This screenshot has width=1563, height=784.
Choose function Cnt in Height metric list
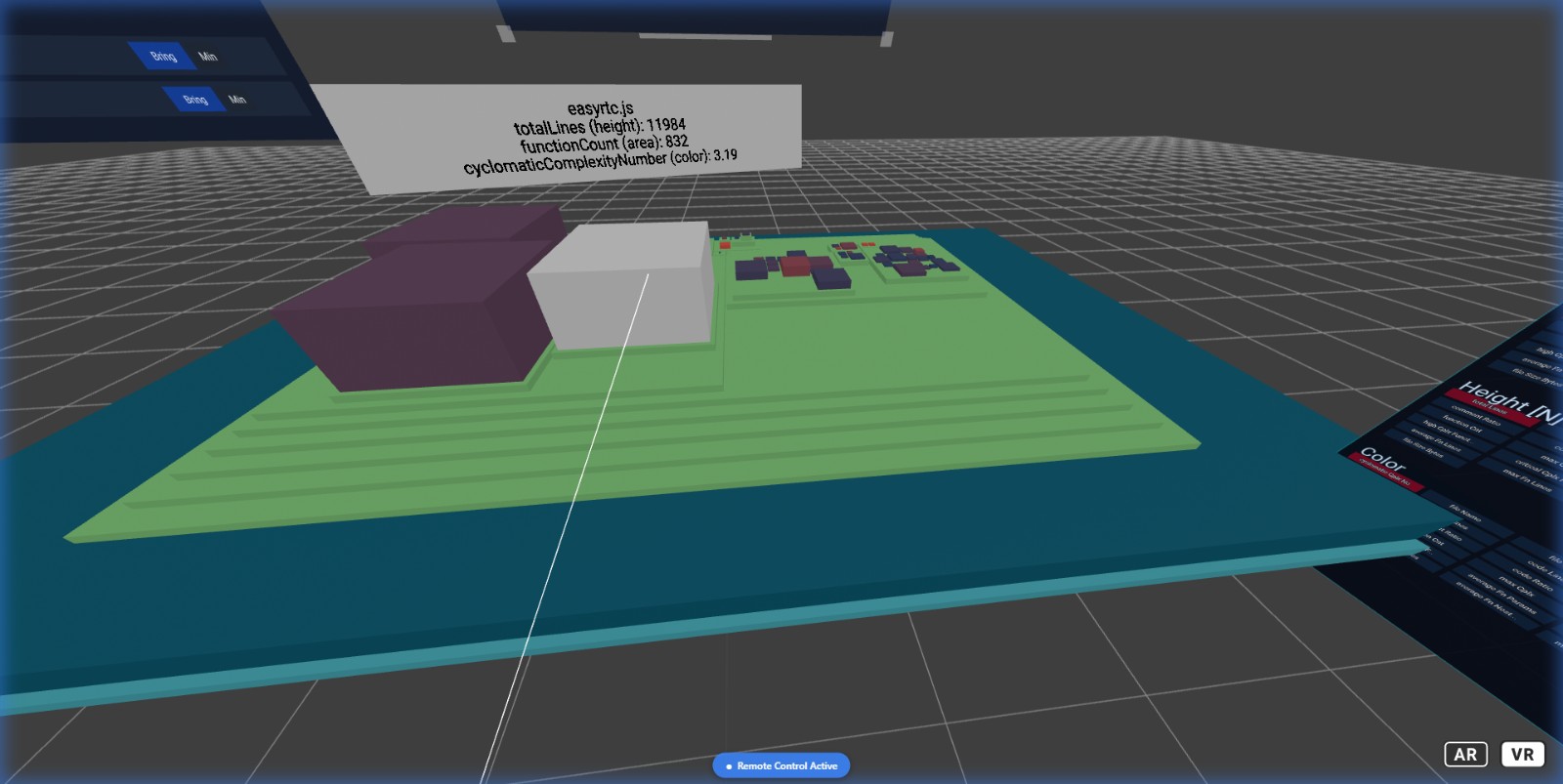coord(1462,423)
